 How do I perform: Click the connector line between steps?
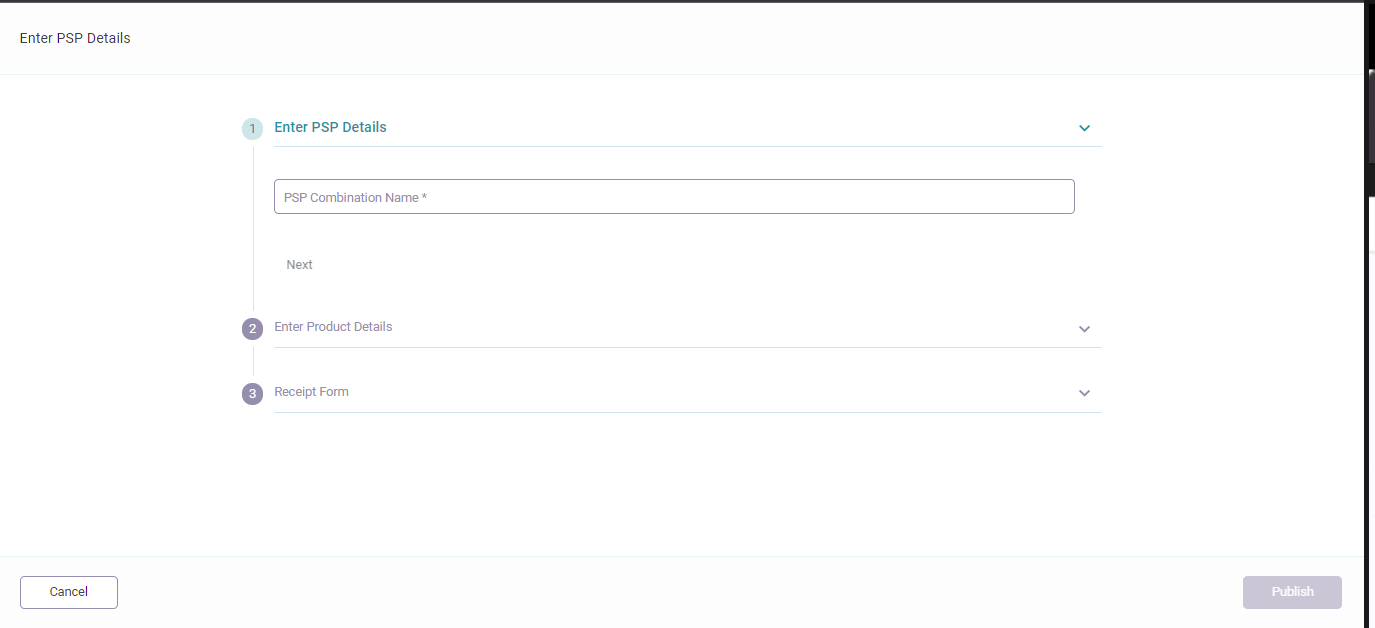click(x=251, y=228)
